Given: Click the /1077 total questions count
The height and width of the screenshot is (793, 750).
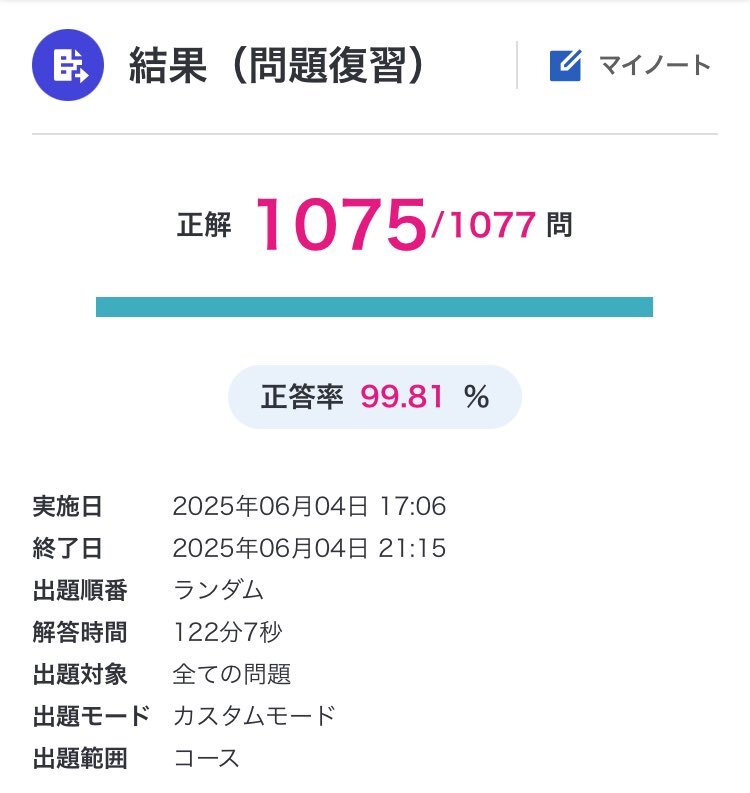Looking at the screenshot, I should 483,225.
